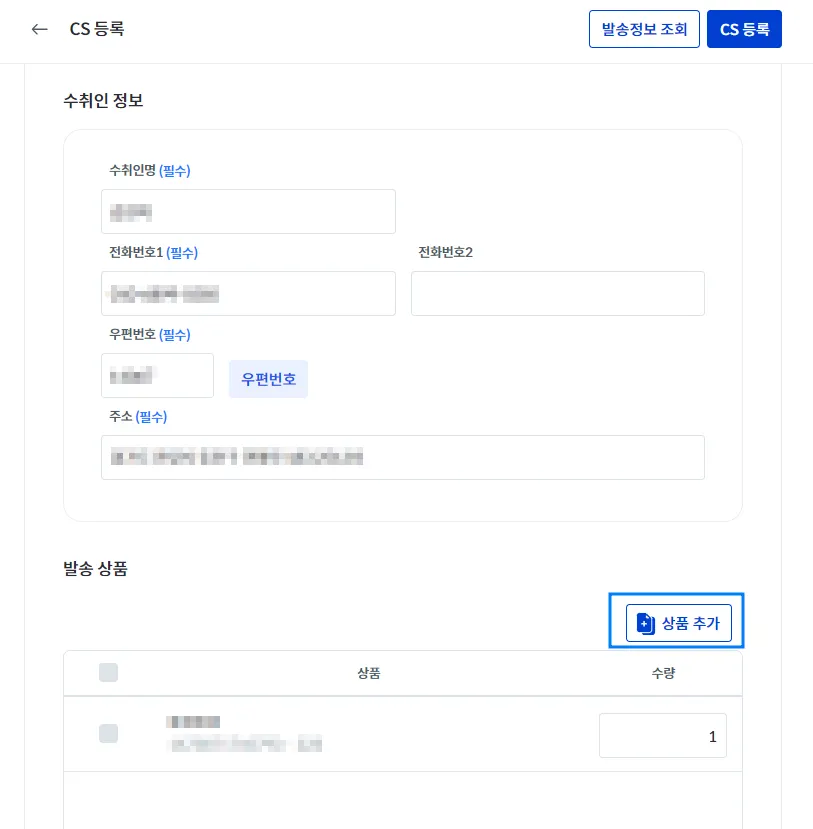Focus the 수취인명 input field
Screen dimensions: 813x829
click(248, 212)
